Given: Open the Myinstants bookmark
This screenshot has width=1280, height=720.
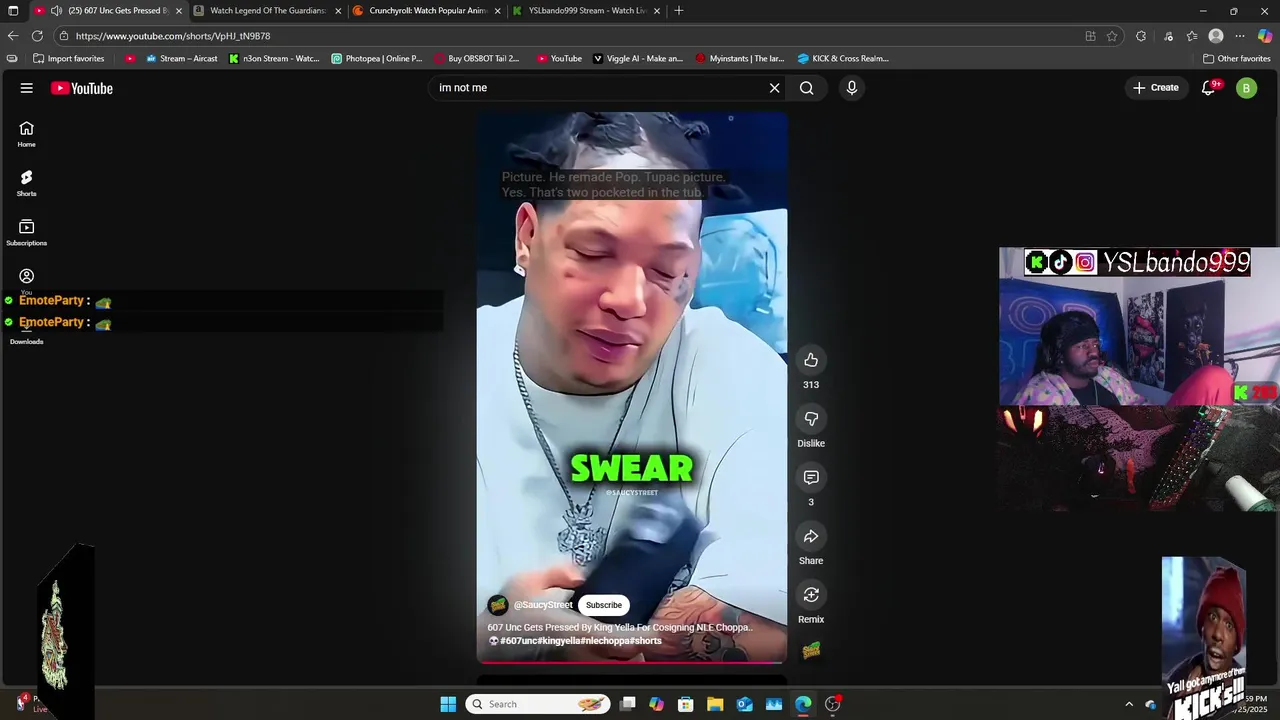Looking at the screenshot, I should [x=740, y=59].
